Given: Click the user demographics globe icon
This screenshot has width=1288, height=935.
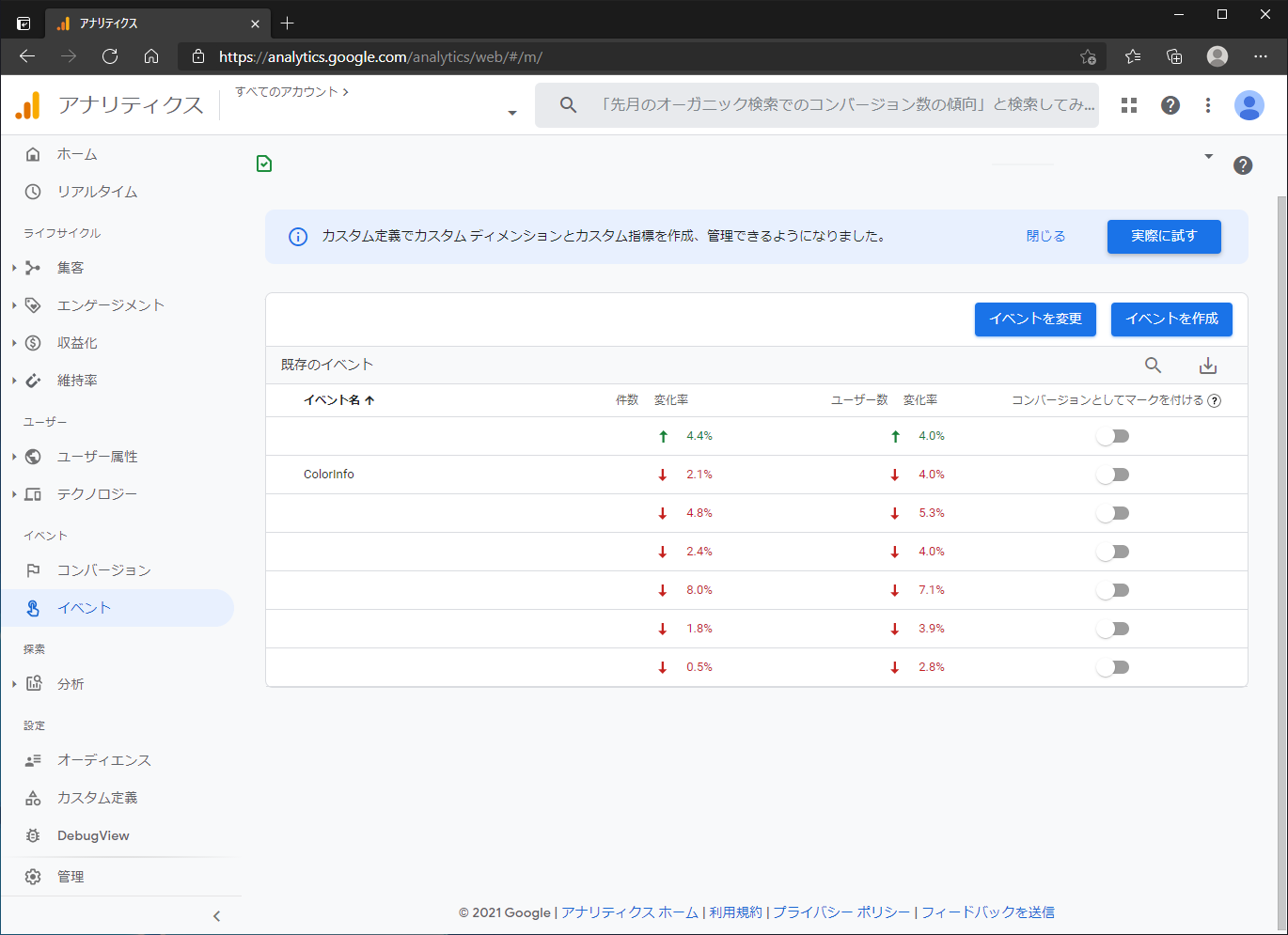Looking at the screenshot, I should click(x=33, y=457).
